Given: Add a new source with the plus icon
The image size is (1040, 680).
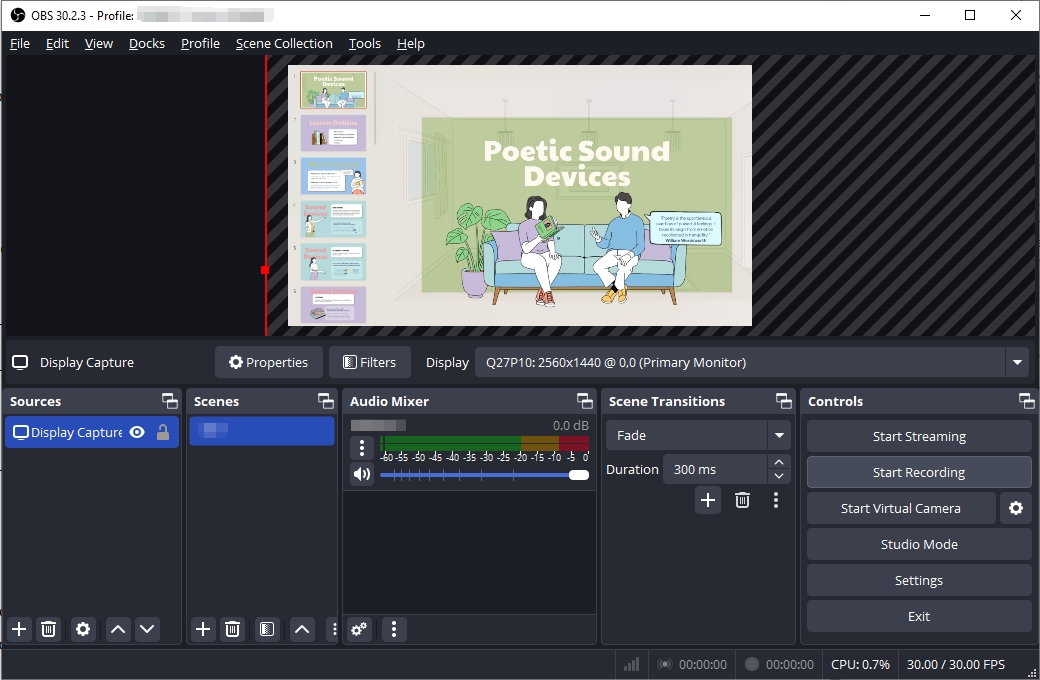Looking at the screenshot, I should click(19, 629).
